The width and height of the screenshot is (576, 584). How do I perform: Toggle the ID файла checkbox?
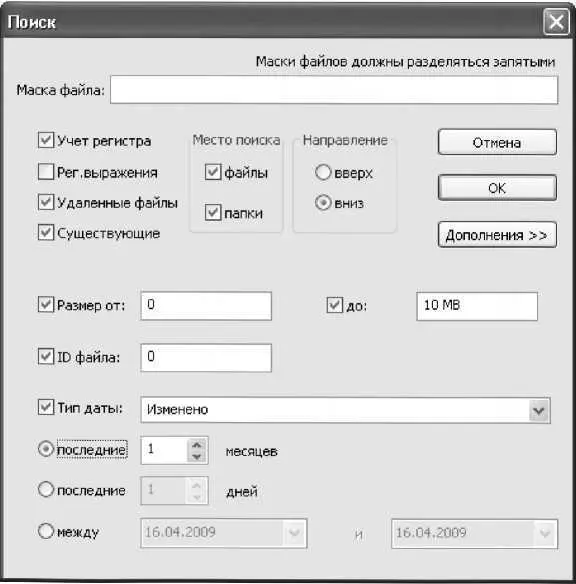[x=46, y=356]
